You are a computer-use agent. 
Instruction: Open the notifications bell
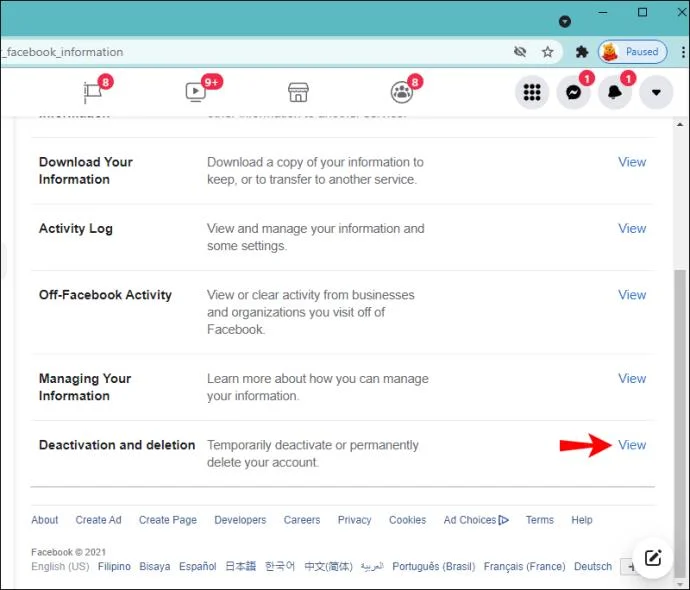coord(614,92)
